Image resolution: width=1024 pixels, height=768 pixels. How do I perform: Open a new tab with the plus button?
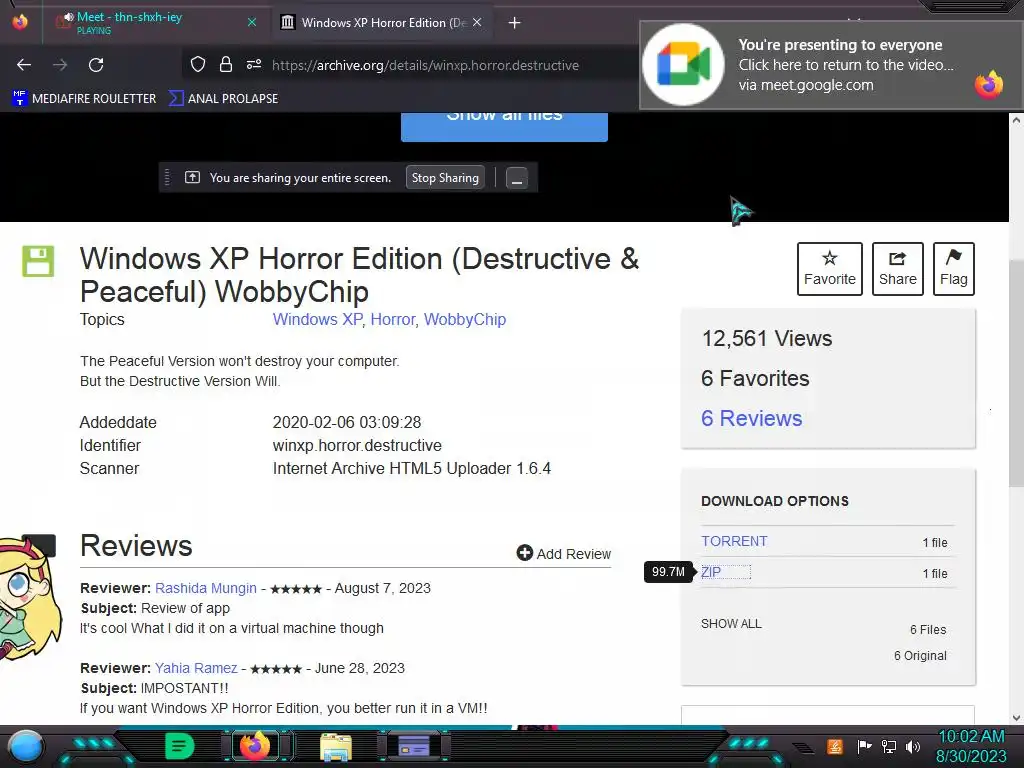point(515,23)
